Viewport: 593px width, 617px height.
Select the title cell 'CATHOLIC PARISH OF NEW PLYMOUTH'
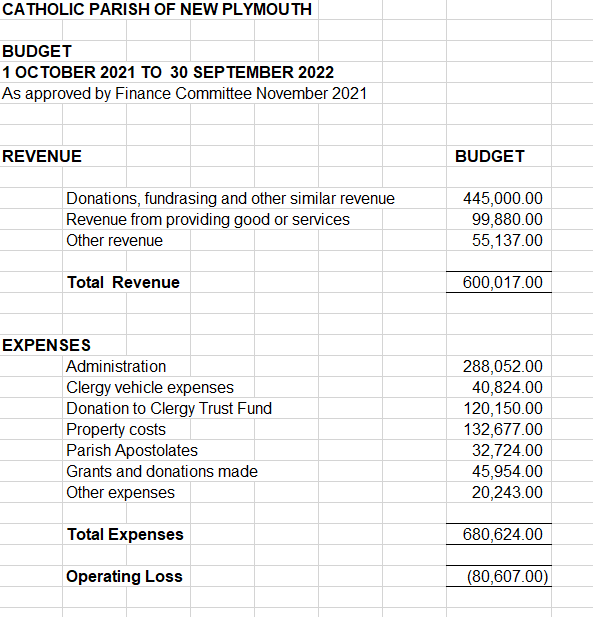(x=157, y=9)
